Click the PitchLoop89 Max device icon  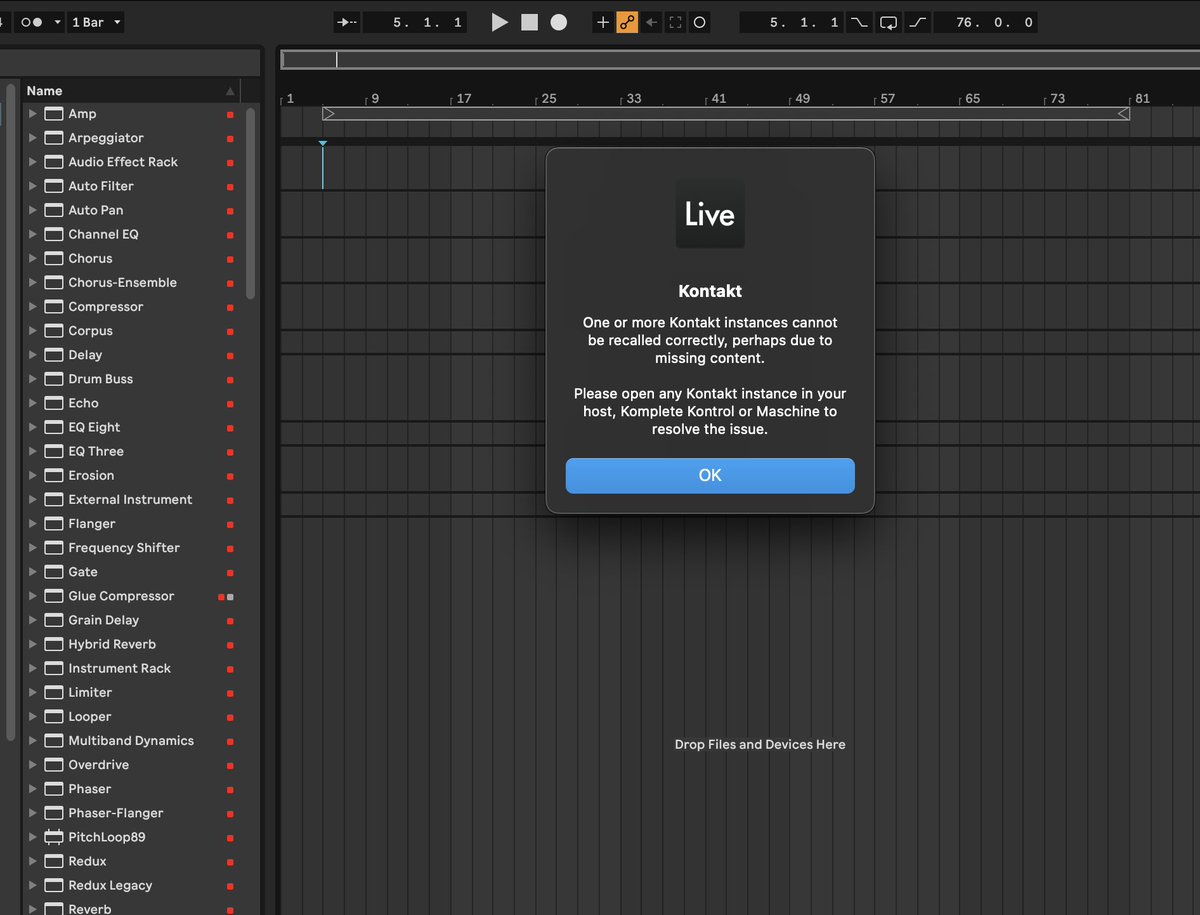(x=54, y=837)
